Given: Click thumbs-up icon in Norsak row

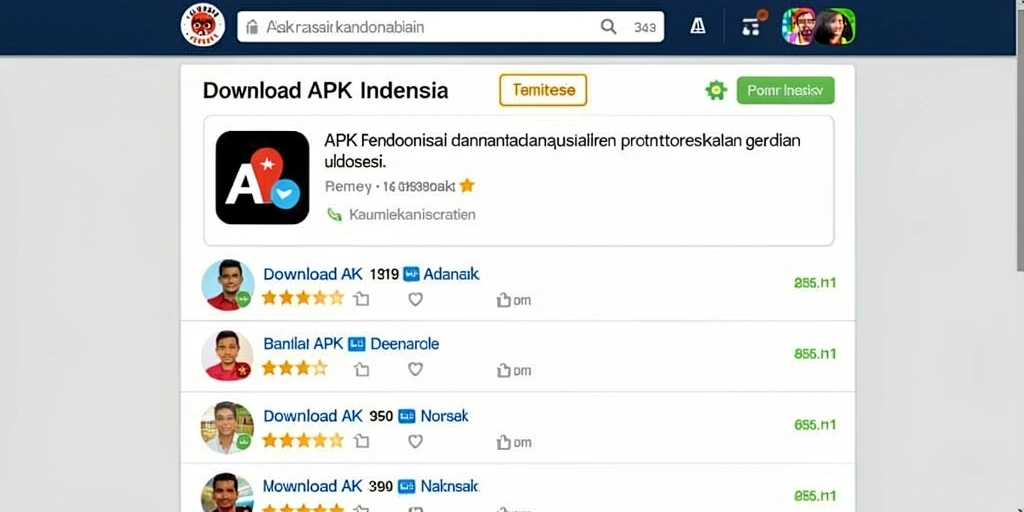Looking at the screenshot, I should (x=504, y=442).
